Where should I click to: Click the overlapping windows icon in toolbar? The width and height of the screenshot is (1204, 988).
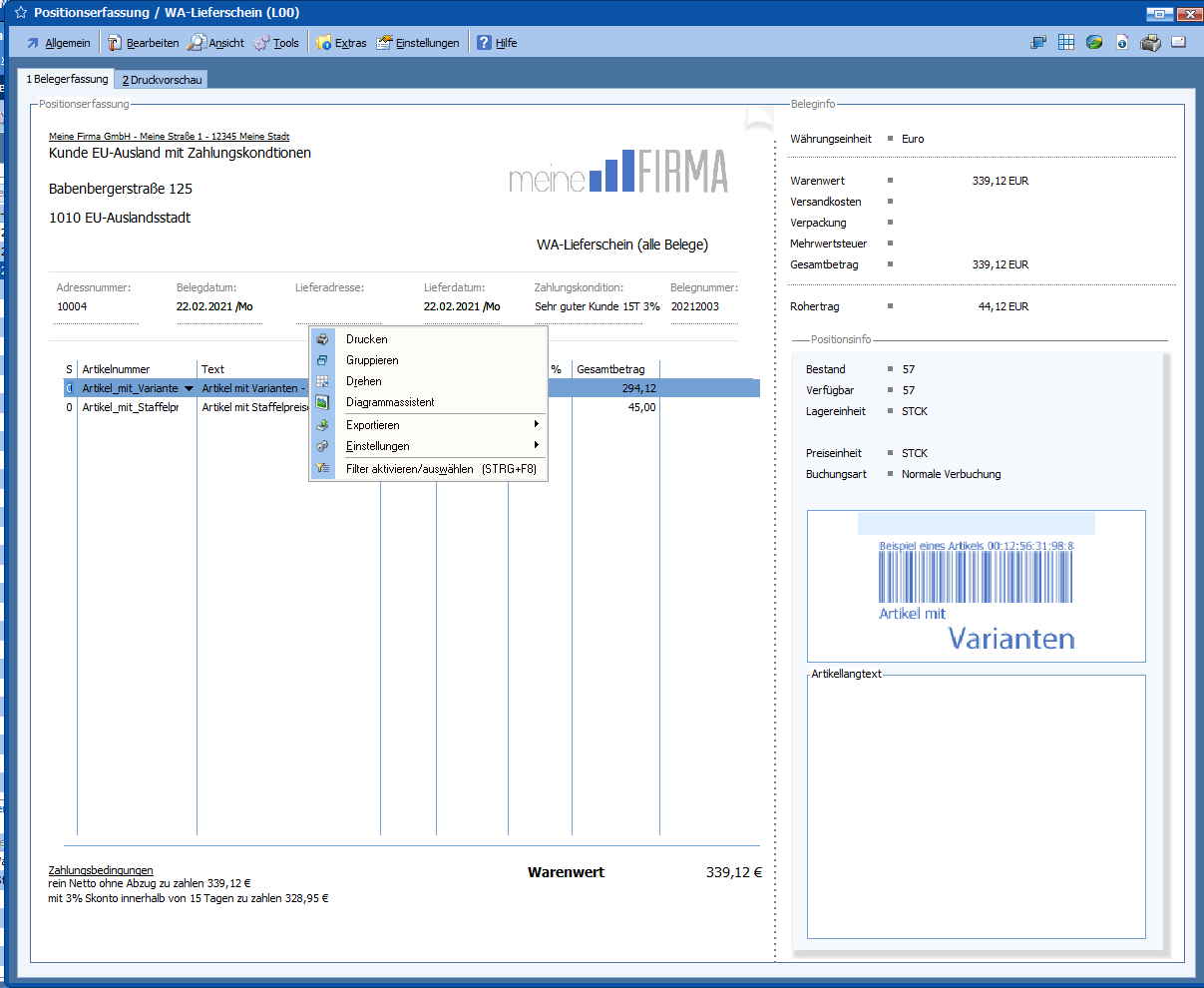[x=1038, y=43]
